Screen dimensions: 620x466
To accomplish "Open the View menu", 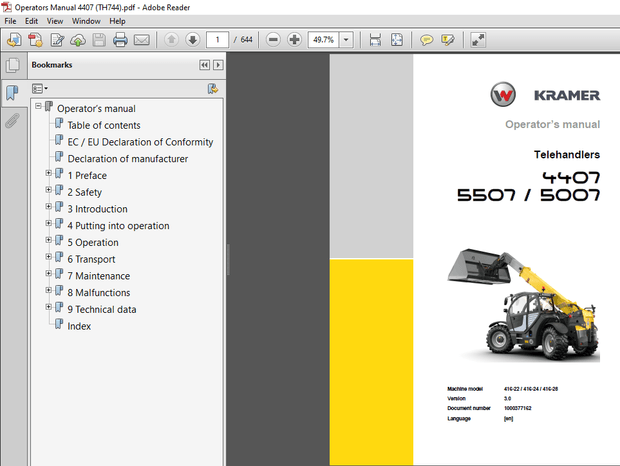I will pos(55,21).
